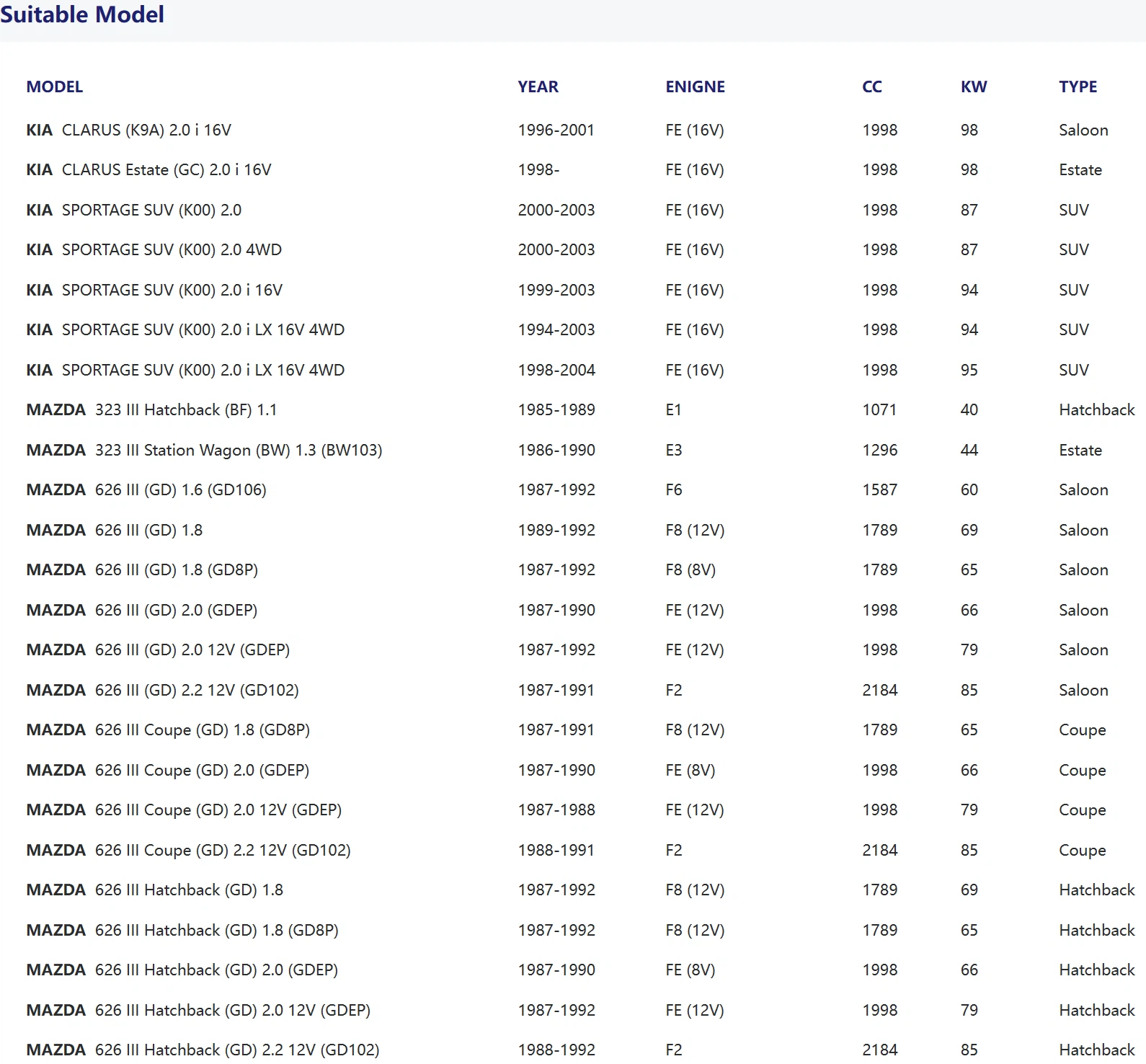The image size is (1146, 1064).
Task: Select MAZDA 323 III Station Wagon (BW) 1.3
Action: [x=205, y=450]
